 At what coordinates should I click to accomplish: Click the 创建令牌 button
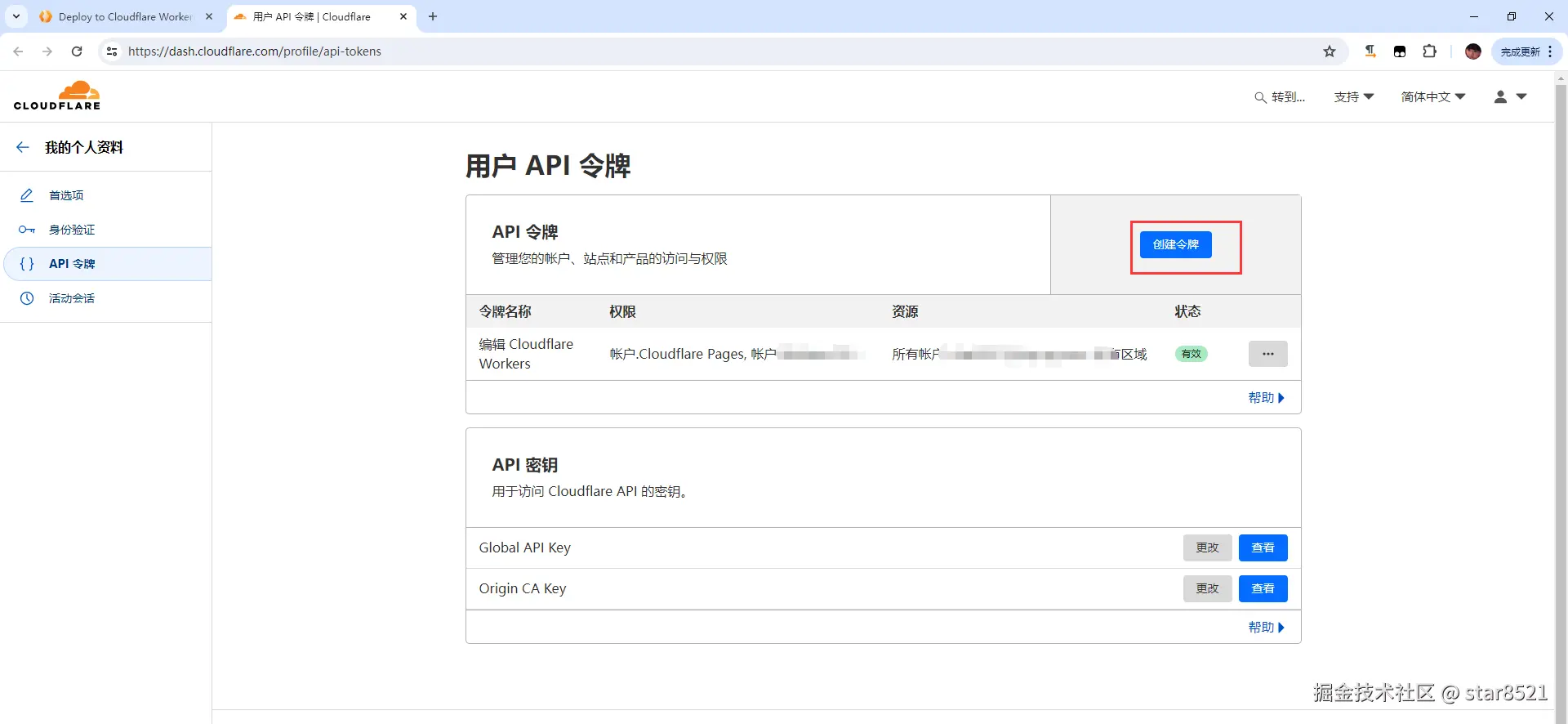(x=1176, y=244)
